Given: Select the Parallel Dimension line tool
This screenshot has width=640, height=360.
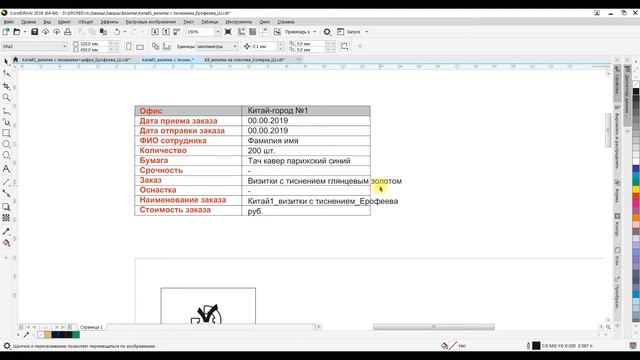Looking at the screenshot, I should [x=6, y=182].
